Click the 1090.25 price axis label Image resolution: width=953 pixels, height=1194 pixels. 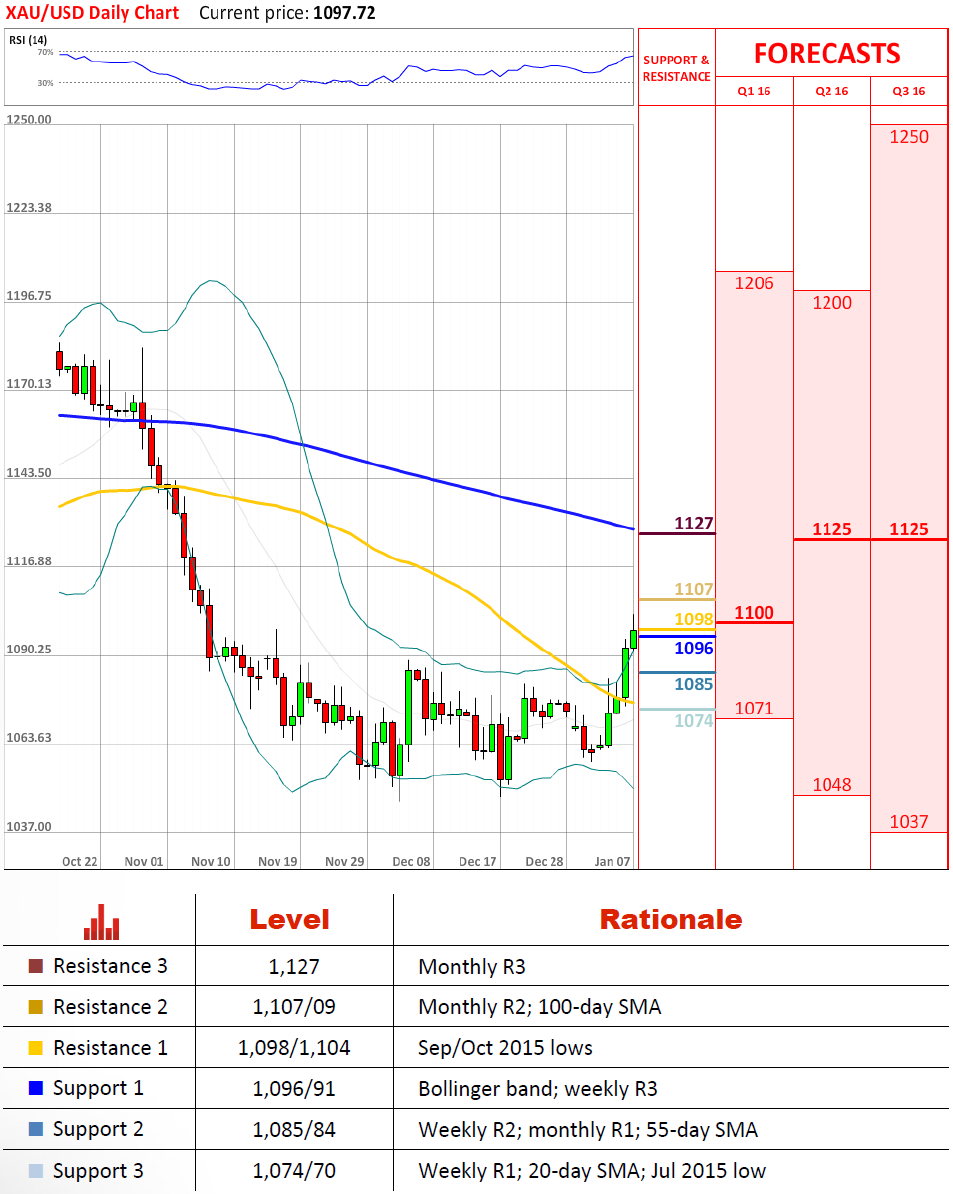click(29, 650)
